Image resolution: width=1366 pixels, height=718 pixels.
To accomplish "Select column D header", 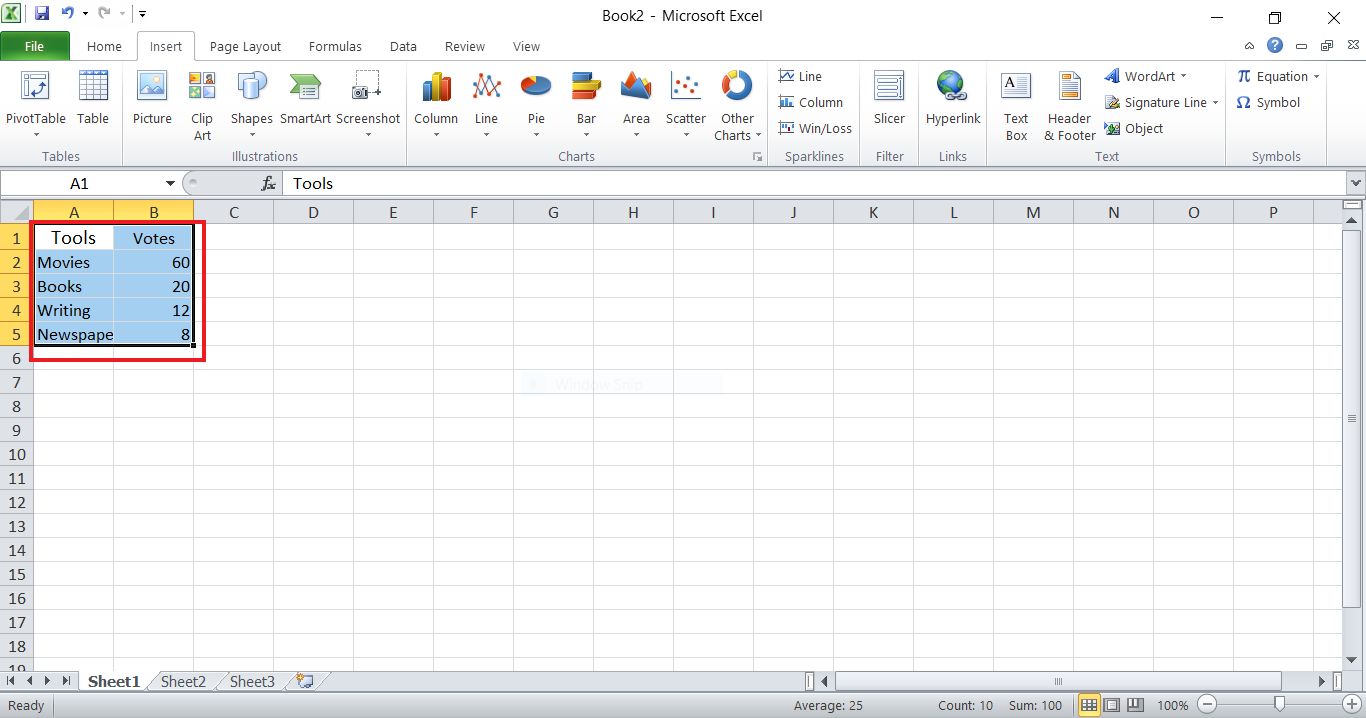I will [313, 212].
